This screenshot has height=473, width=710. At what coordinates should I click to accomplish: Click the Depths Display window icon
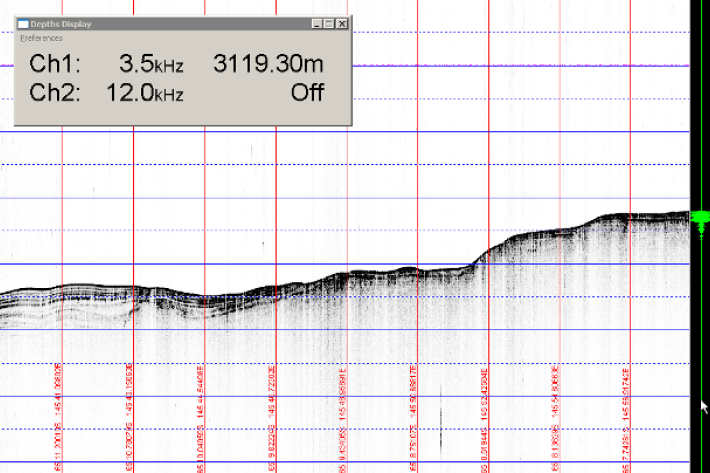(23, 23)
